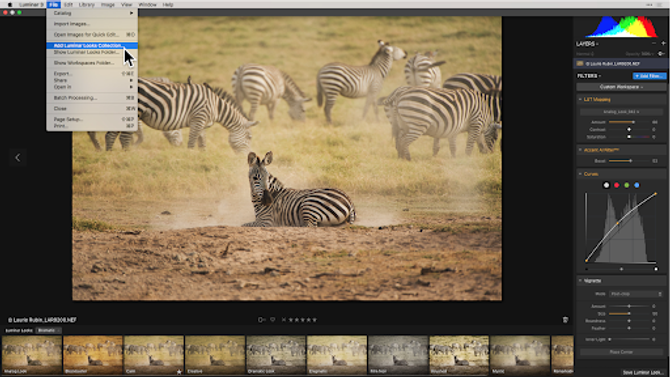Open the File menu in menu bar
This screenshot has height=377, width=670.
(x=53, y=4)
